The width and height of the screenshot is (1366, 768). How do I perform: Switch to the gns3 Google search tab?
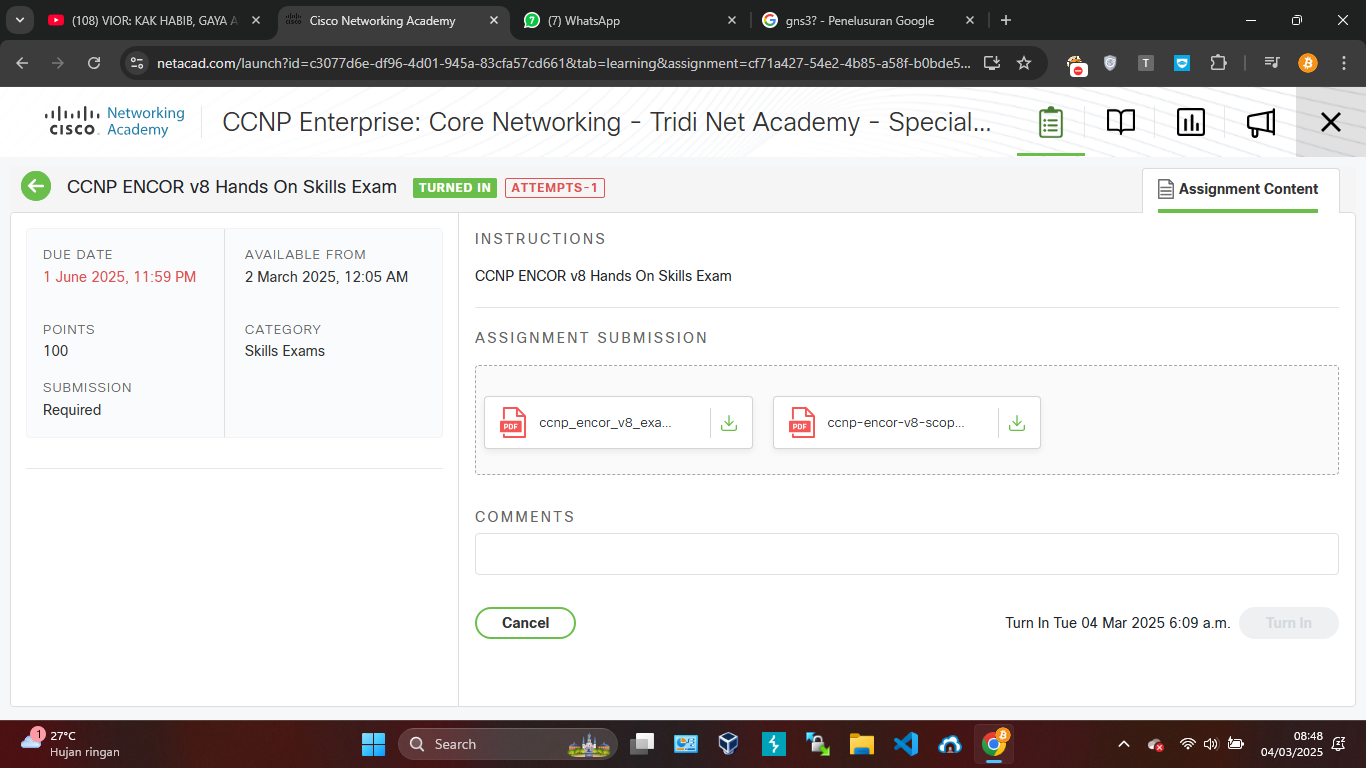[x=862, y=20]
